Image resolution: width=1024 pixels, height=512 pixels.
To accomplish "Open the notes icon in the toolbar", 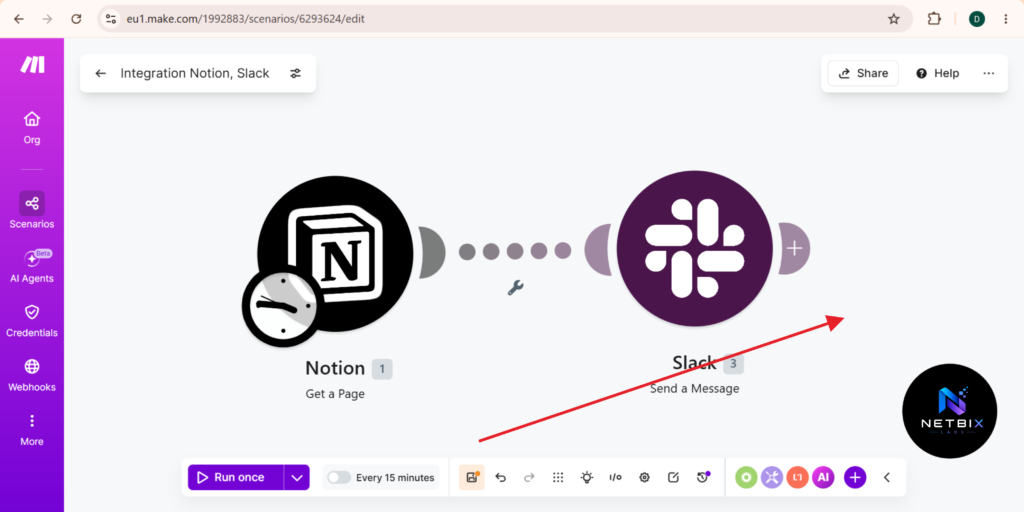I will [673, 477].
